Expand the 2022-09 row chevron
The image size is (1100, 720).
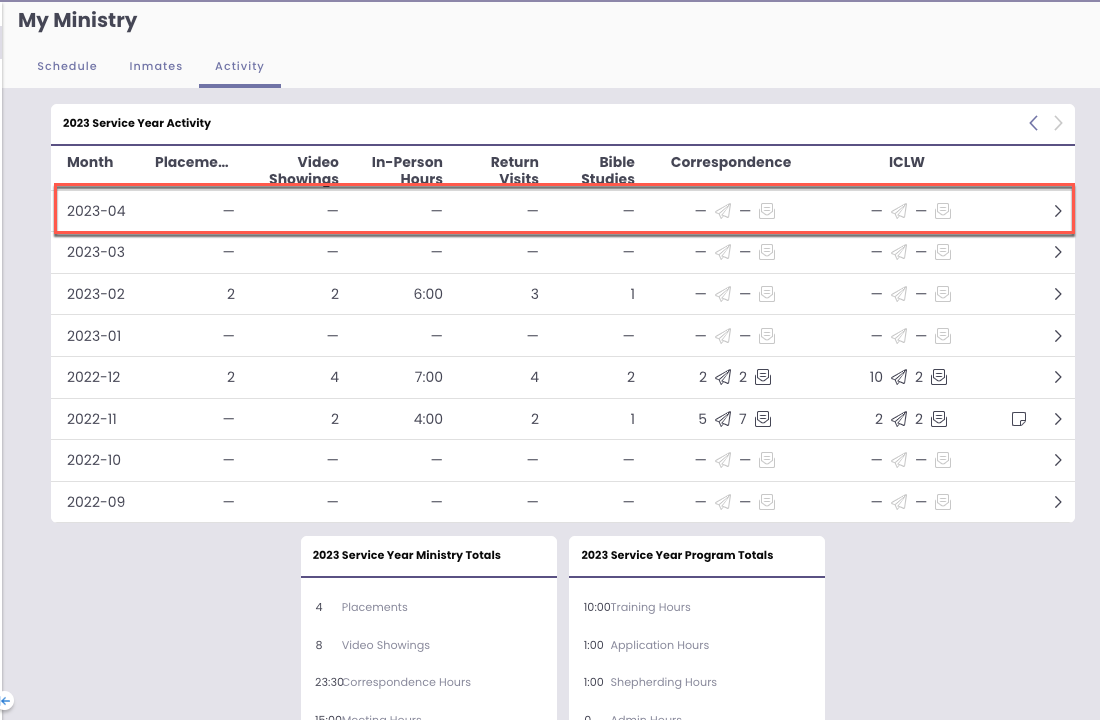tap(1058, 502)
